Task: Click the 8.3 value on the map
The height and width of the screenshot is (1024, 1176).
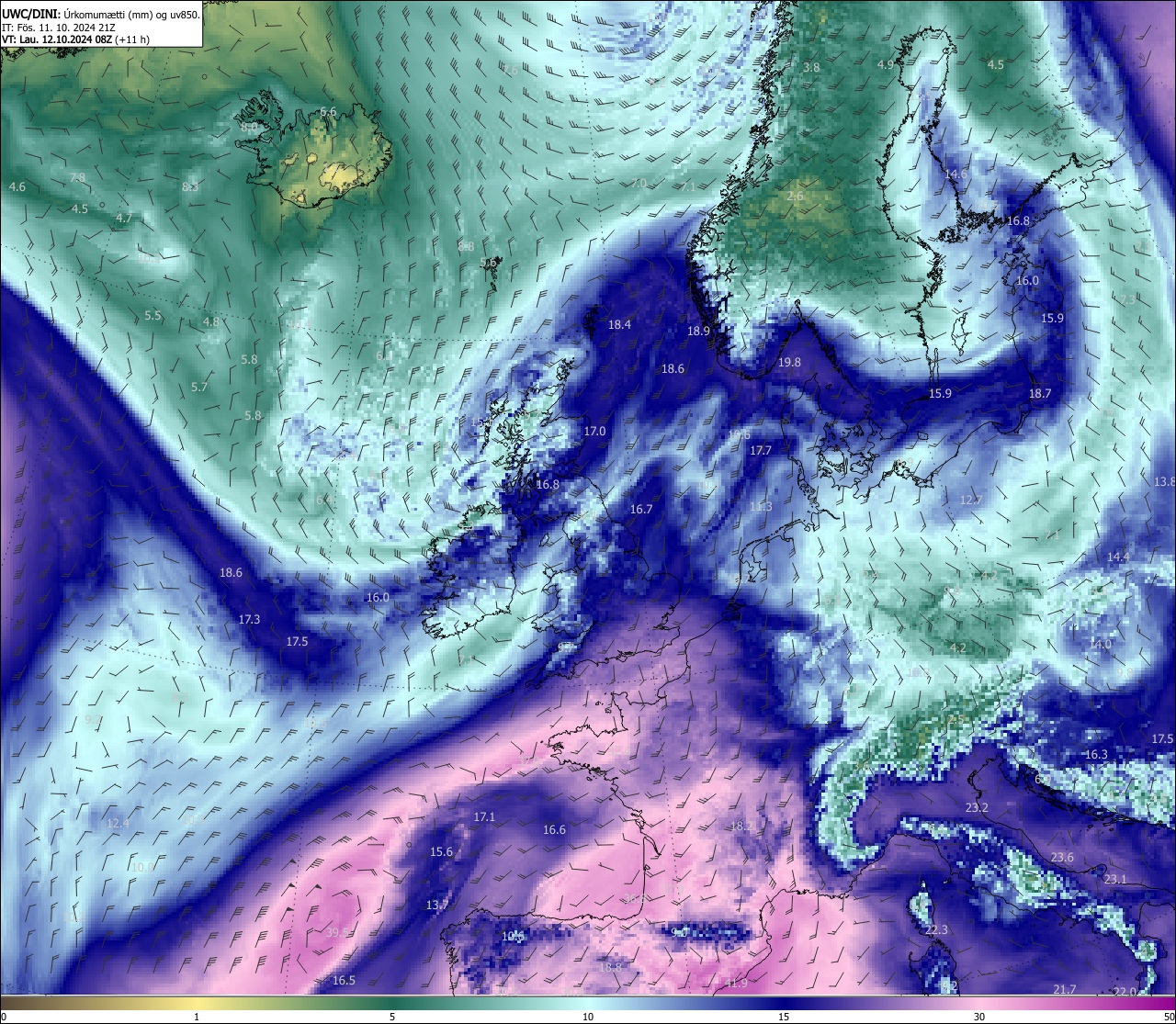Action: pyautogui.click(x=190, y=186)
